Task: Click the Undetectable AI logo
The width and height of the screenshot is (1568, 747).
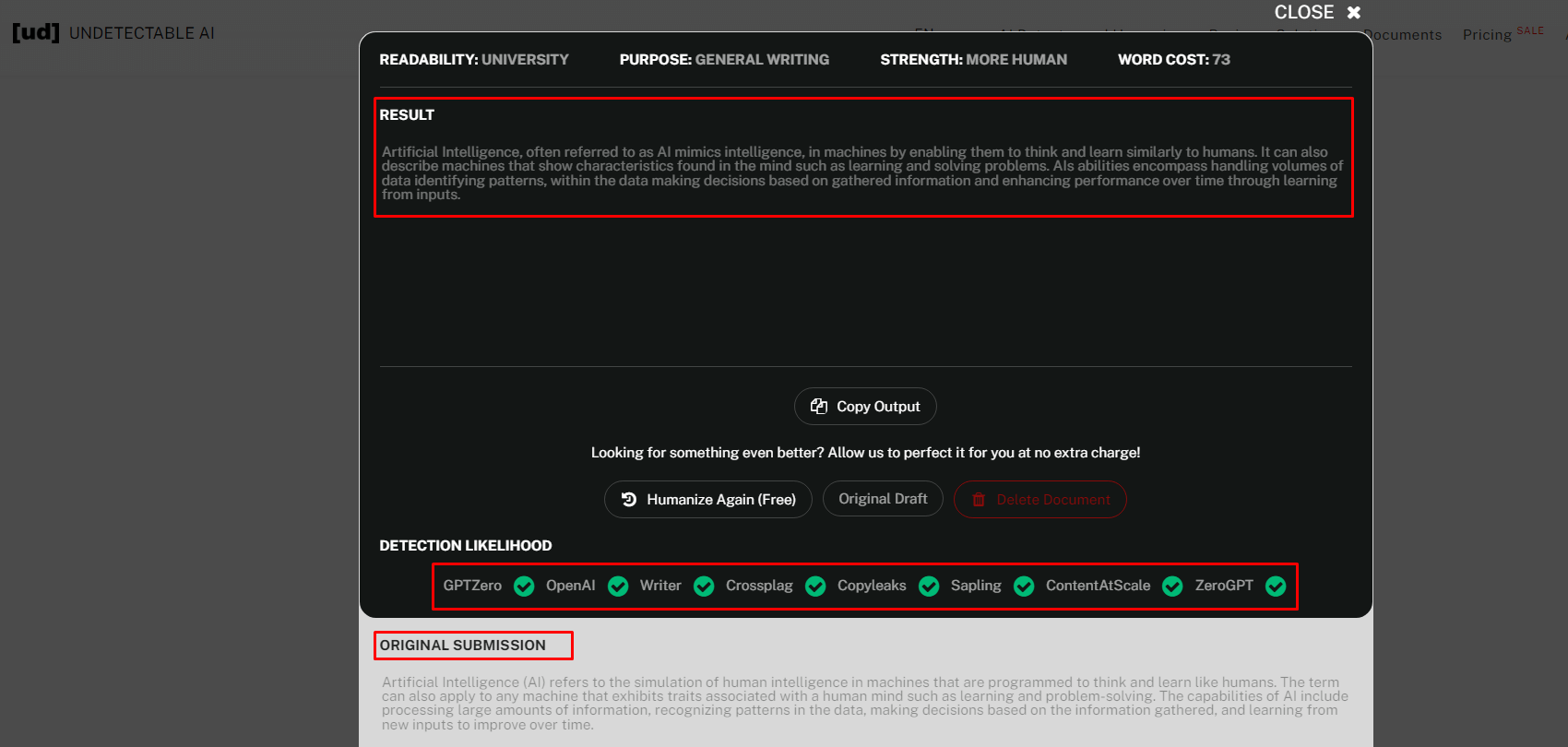Action: pos(113,33)
